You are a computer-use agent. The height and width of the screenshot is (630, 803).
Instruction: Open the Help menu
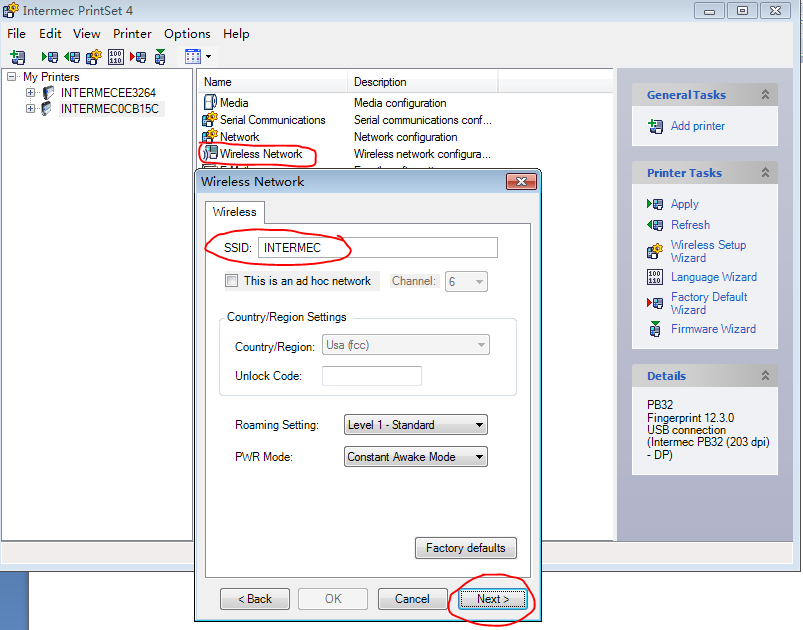point(236,34)
